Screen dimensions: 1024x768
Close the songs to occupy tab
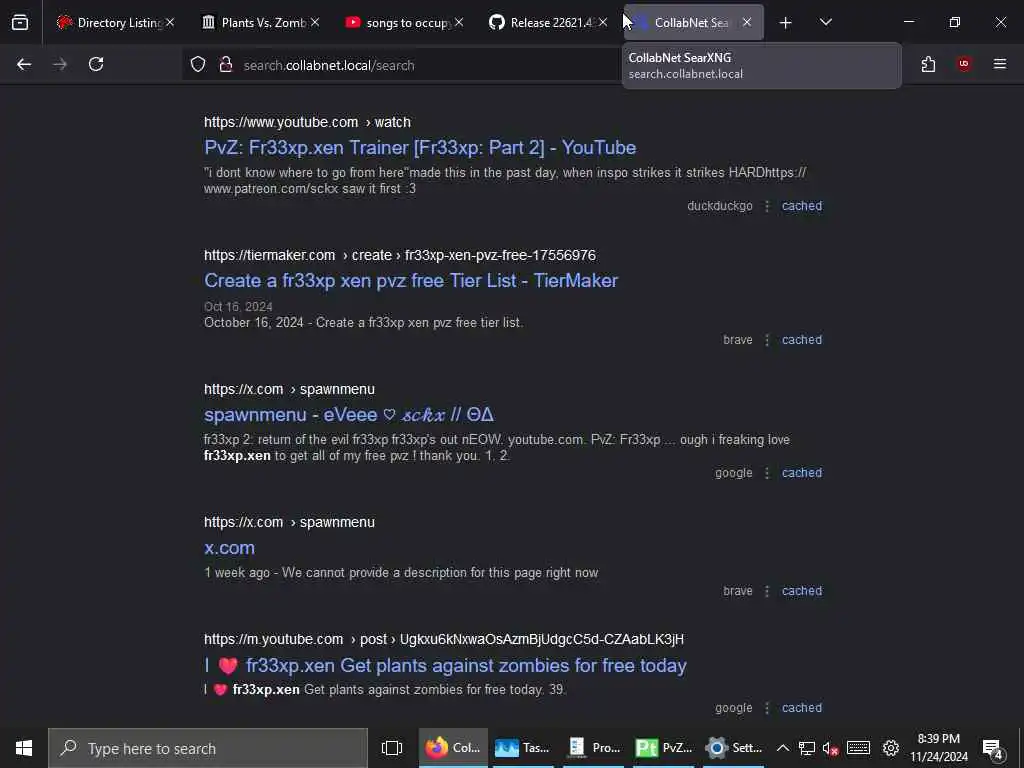tap(459, 23)
